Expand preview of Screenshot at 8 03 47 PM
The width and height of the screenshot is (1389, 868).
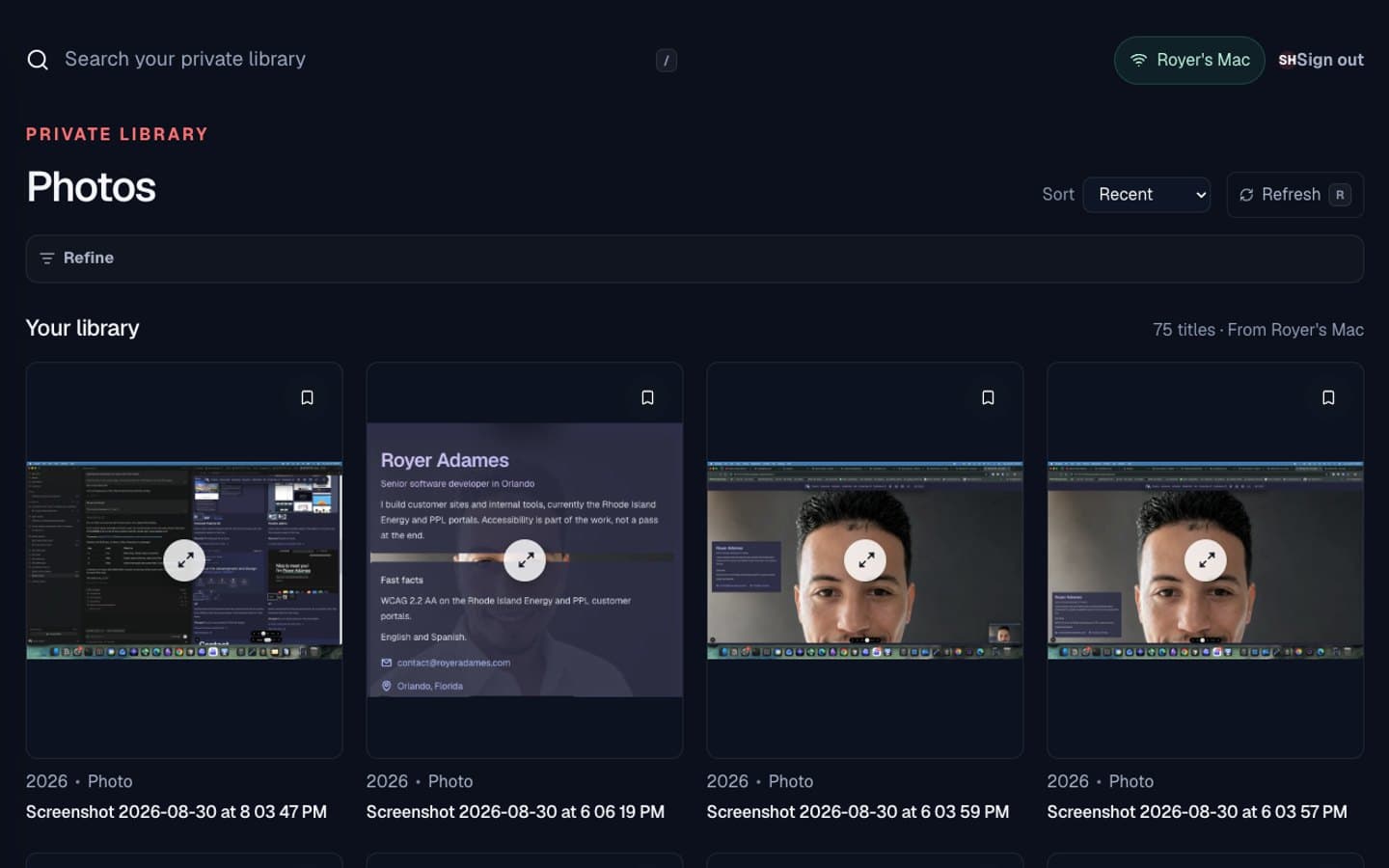pos(184,559)
